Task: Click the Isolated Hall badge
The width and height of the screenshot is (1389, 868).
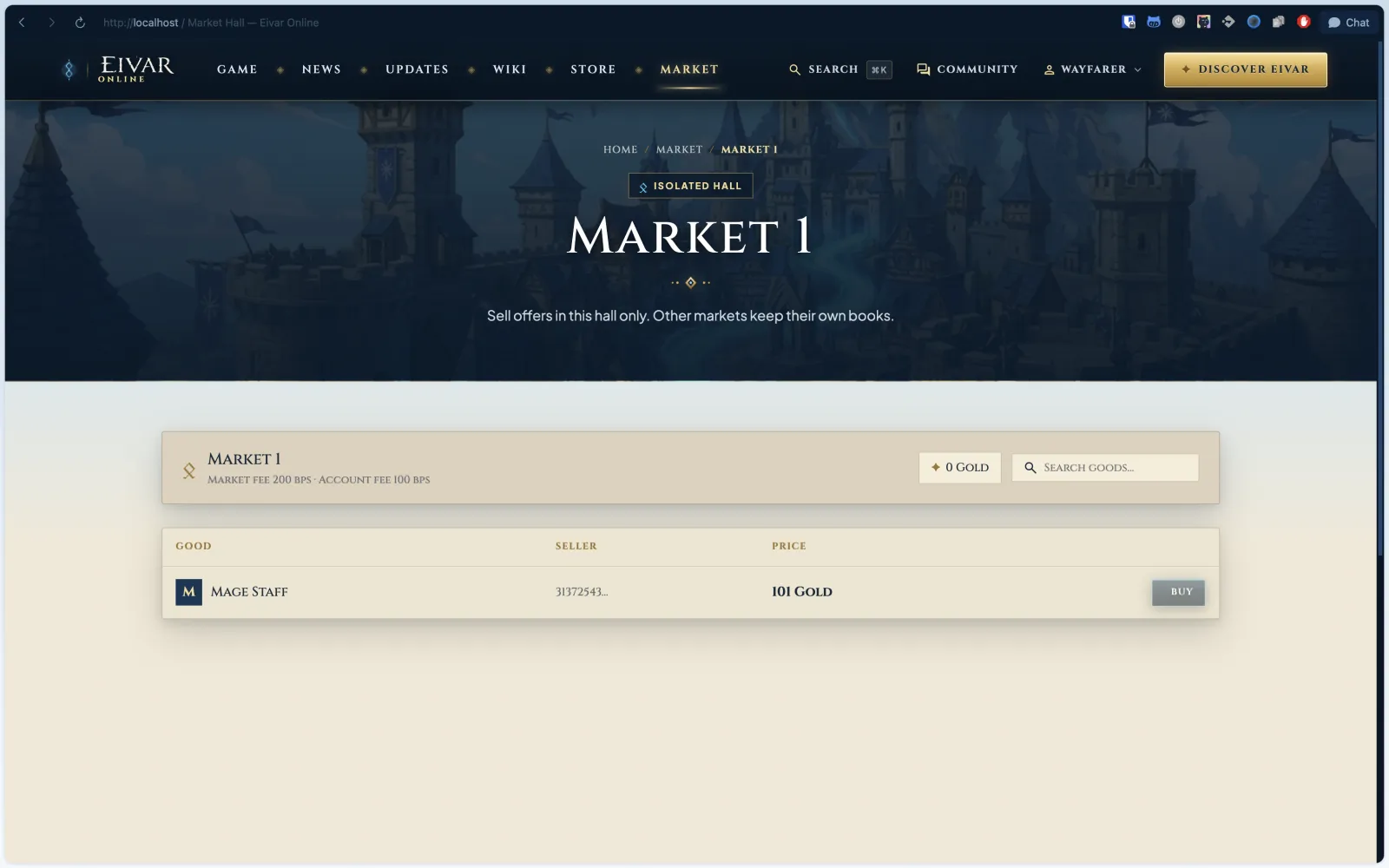Action: [690, 186]
